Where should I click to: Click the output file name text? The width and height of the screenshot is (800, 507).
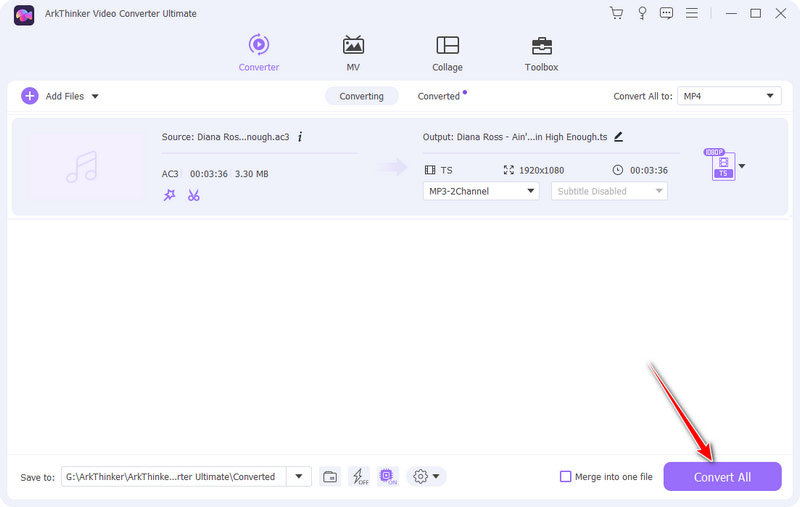[x=515, y=137]
